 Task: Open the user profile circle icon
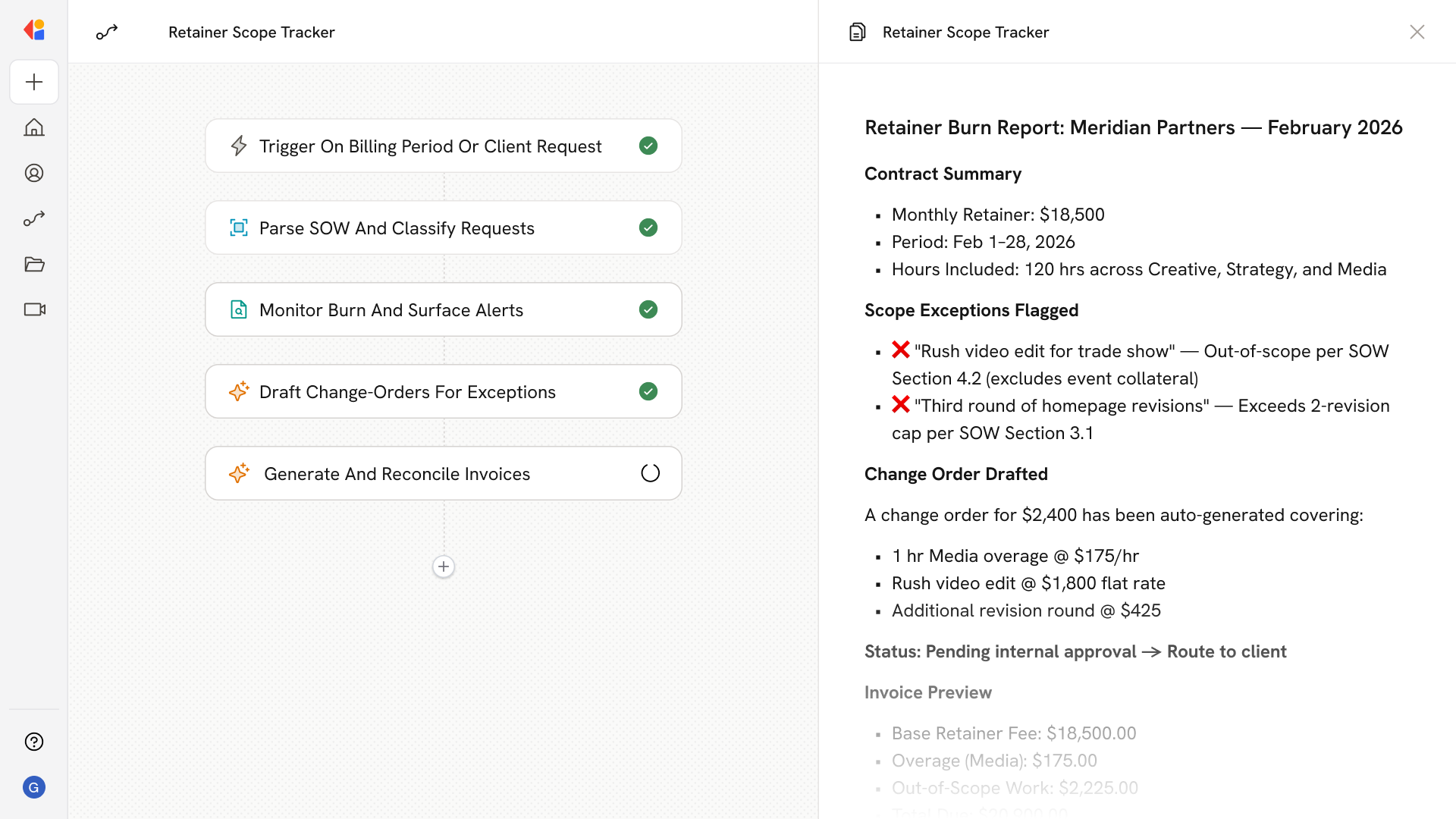click(x=34, y=173)
